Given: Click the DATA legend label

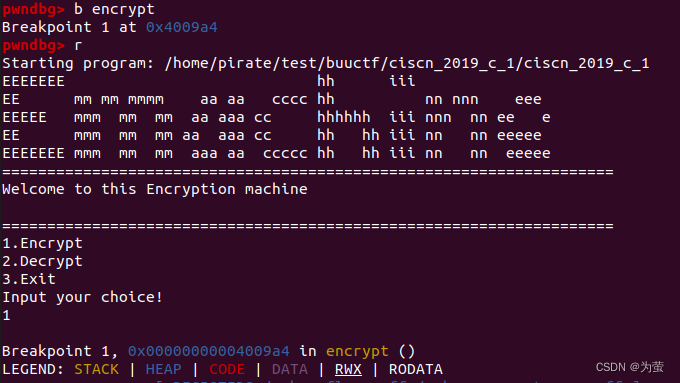Looking at the screenshot, I should (290, 369).
